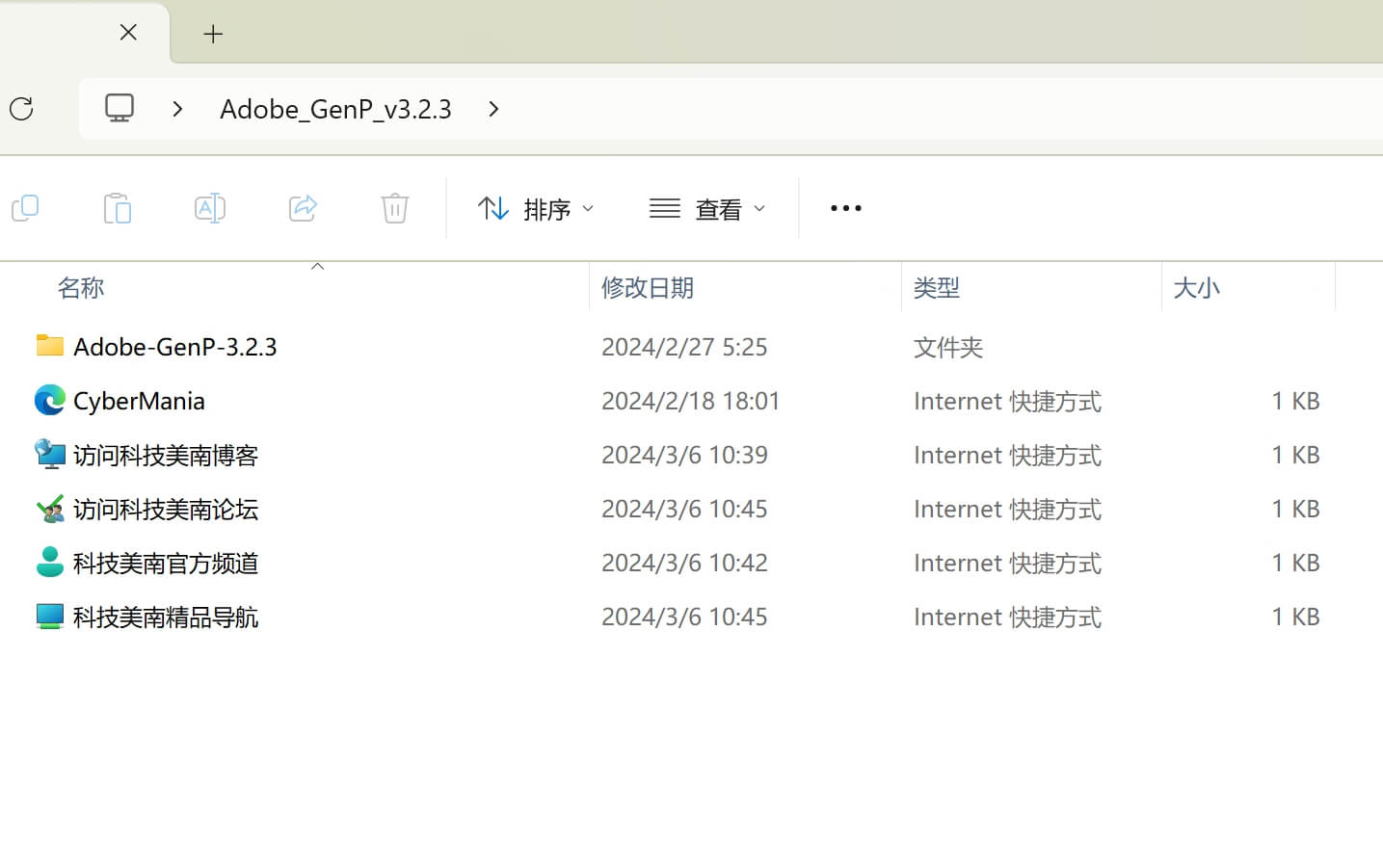Click date 2024/3/6 10:39
Image resolution: width=1383 pixels, height=868 pixels.
tap(684, 455)
